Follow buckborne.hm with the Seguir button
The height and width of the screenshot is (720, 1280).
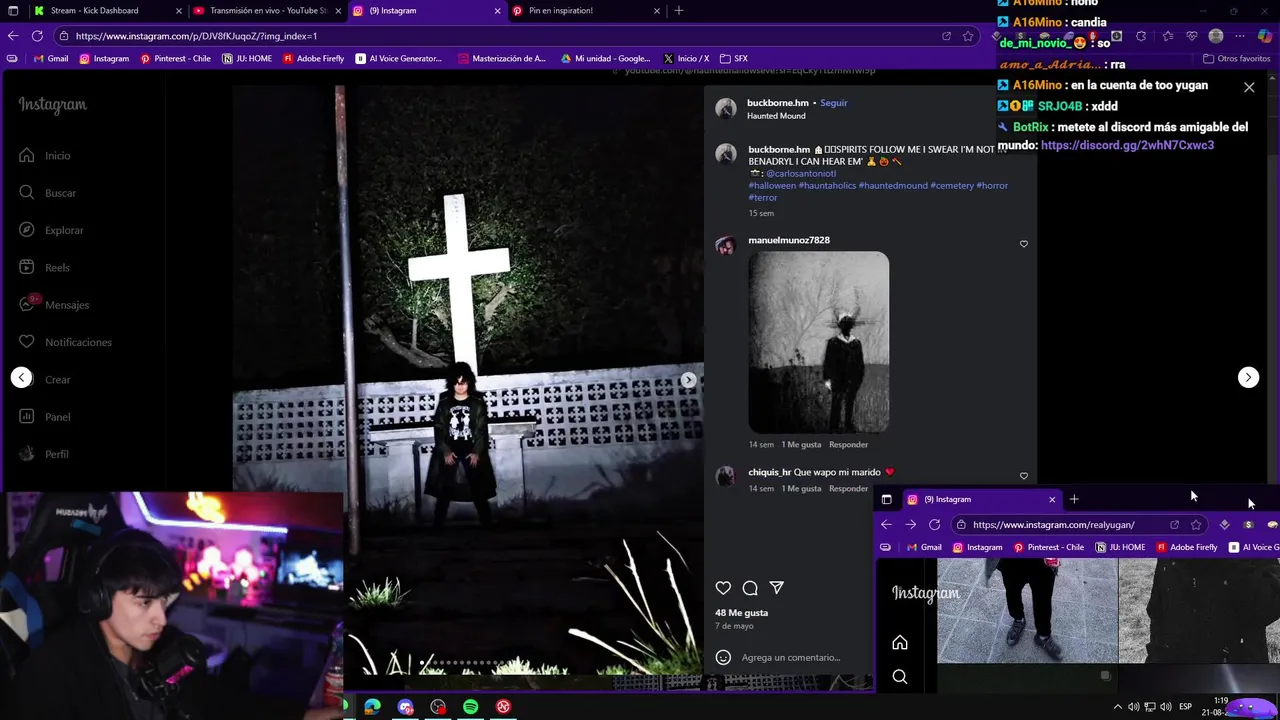(834, 103)
